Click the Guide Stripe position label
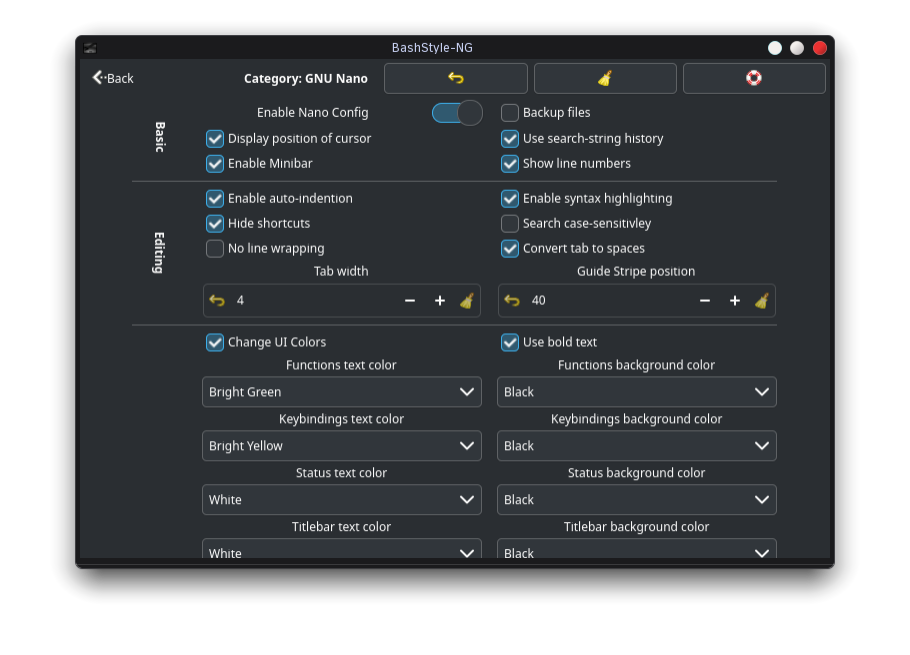The width and height of the screenshot is (910, 655). pos(636,272)
